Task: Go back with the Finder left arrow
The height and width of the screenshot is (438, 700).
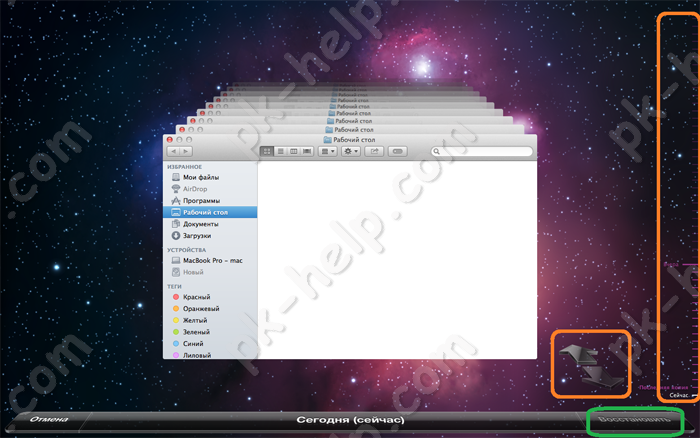Action: [x=174, y=152]
